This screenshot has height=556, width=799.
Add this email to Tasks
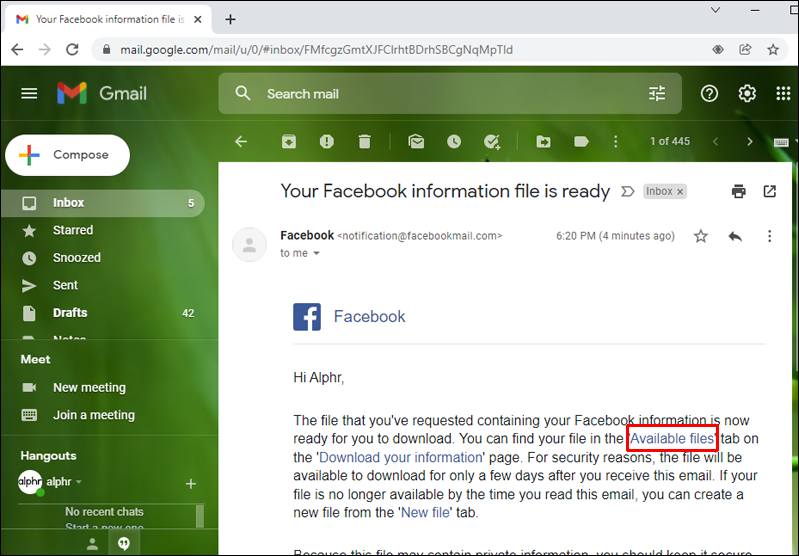click(x=492, y=141)
